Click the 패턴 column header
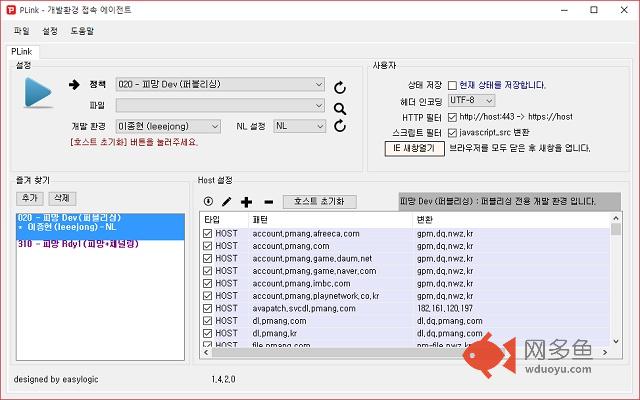 click(x=330, y=220)
